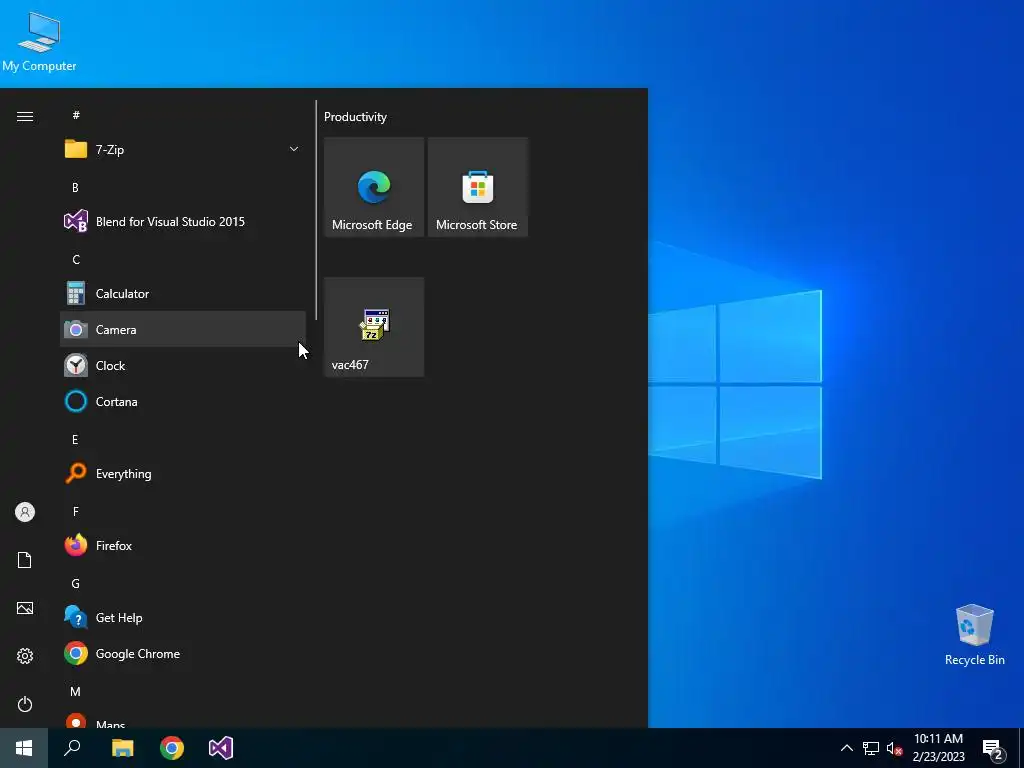Show hidden system tray icons
This screenshot has width=1024, height=768.
pos(846,748)
